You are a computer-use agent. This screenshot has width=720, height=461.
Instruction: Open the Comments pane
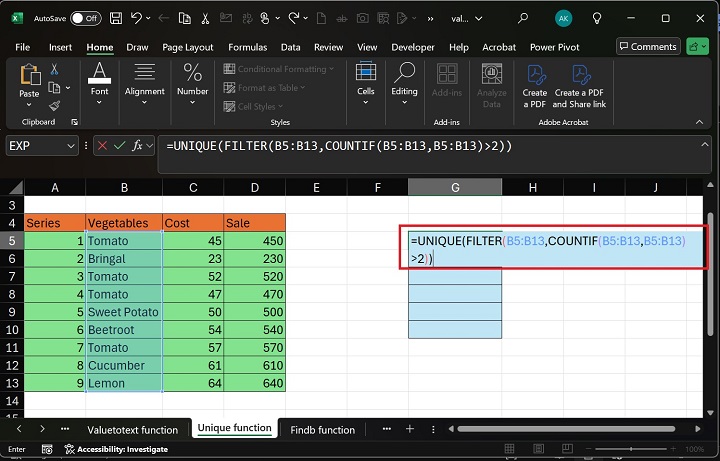pyautogui.click(x=647, y=47)
